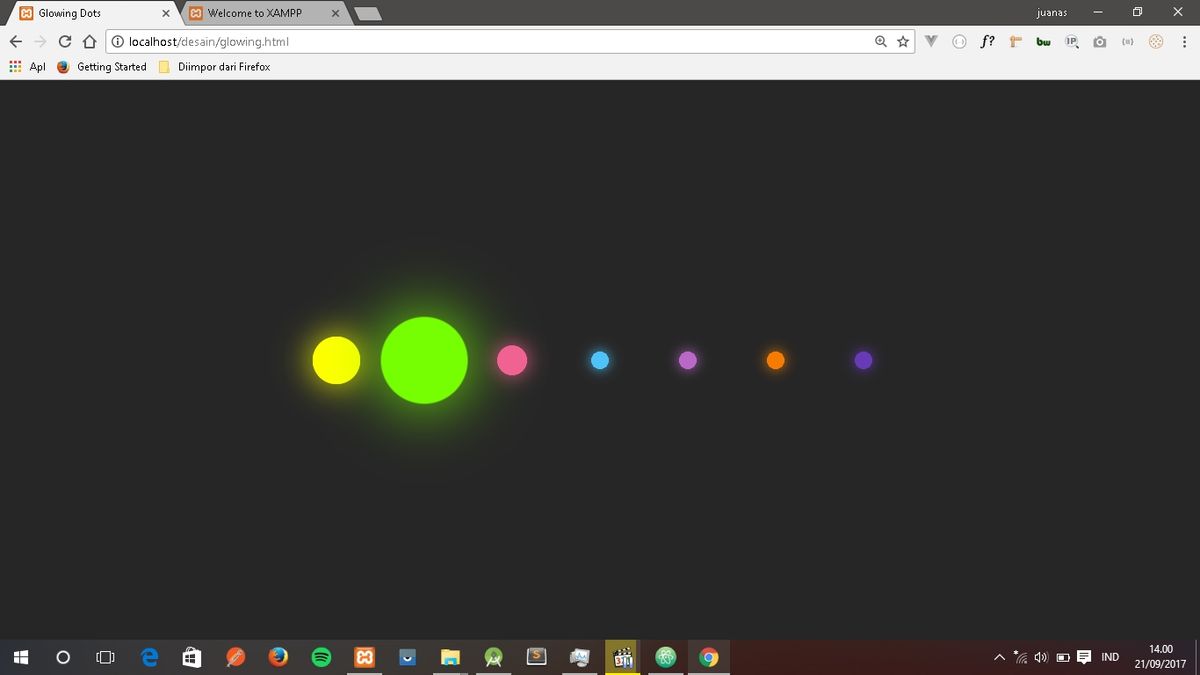This screenshot has width=1200, height=675.
Task: Go to the browser home page
Action: pos(89,42)
